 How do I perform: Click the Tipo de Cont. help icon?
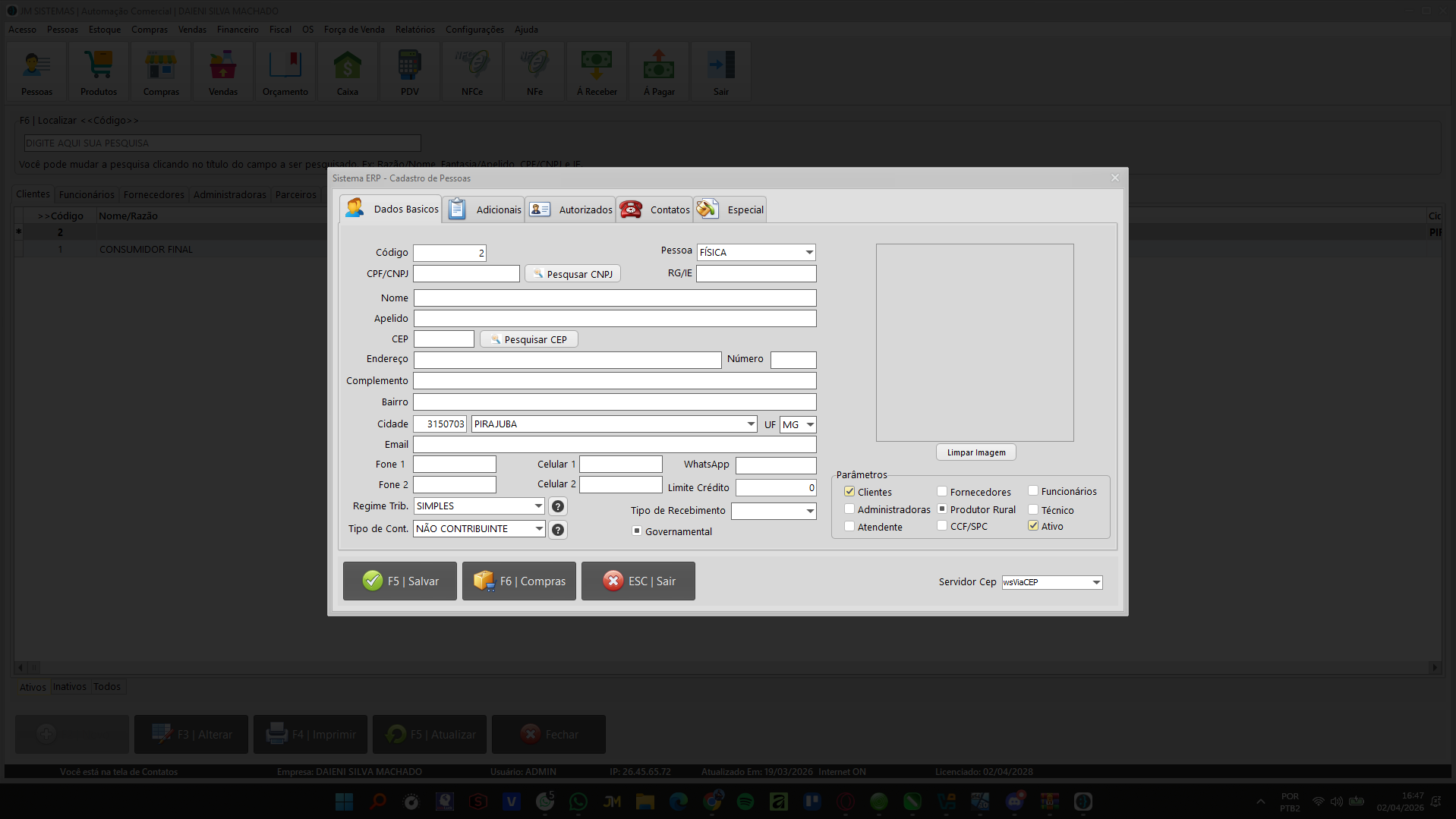coord(557,530)
